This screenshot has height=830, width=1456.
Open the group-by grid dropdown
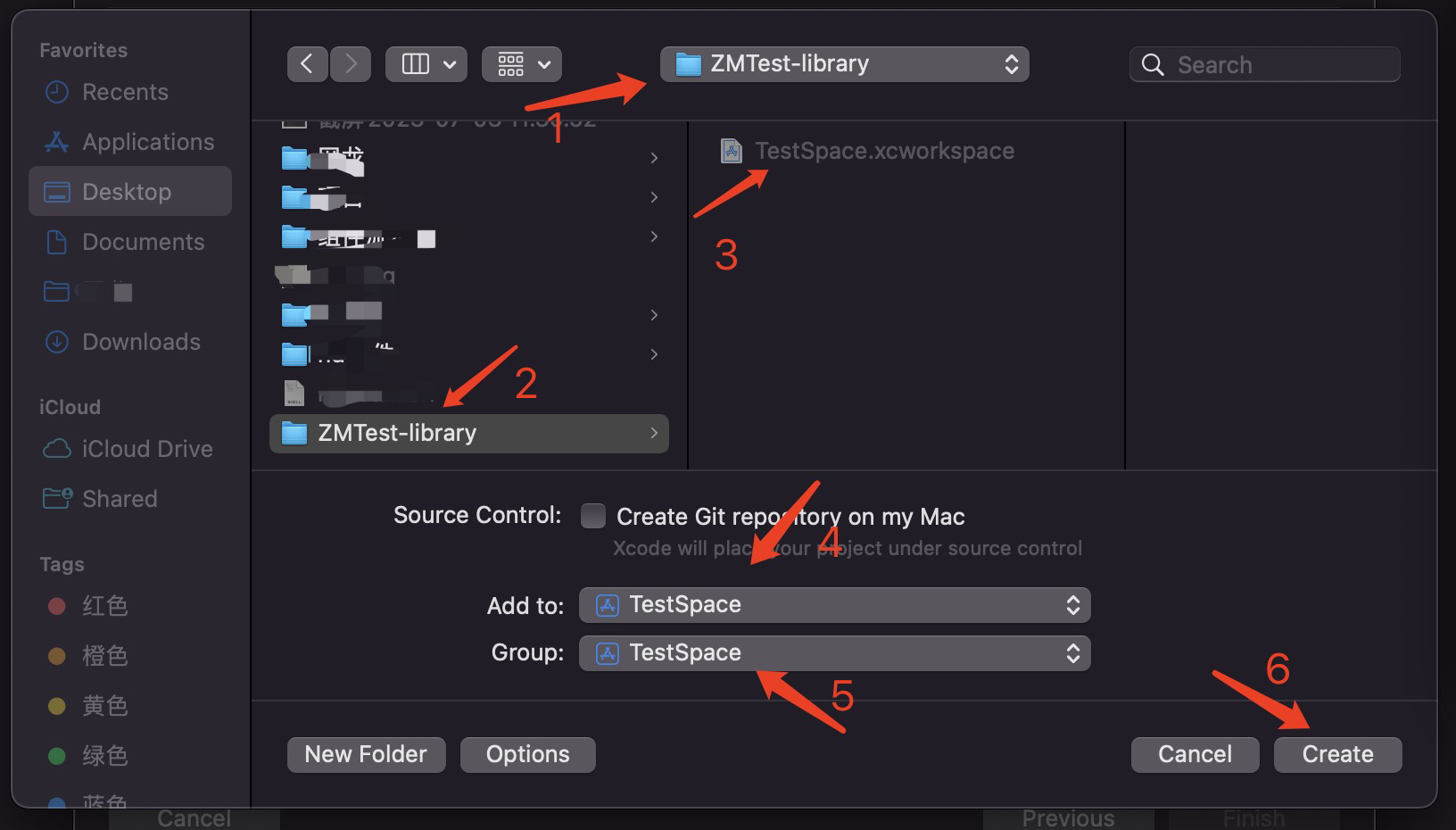[x=522, y=64]
